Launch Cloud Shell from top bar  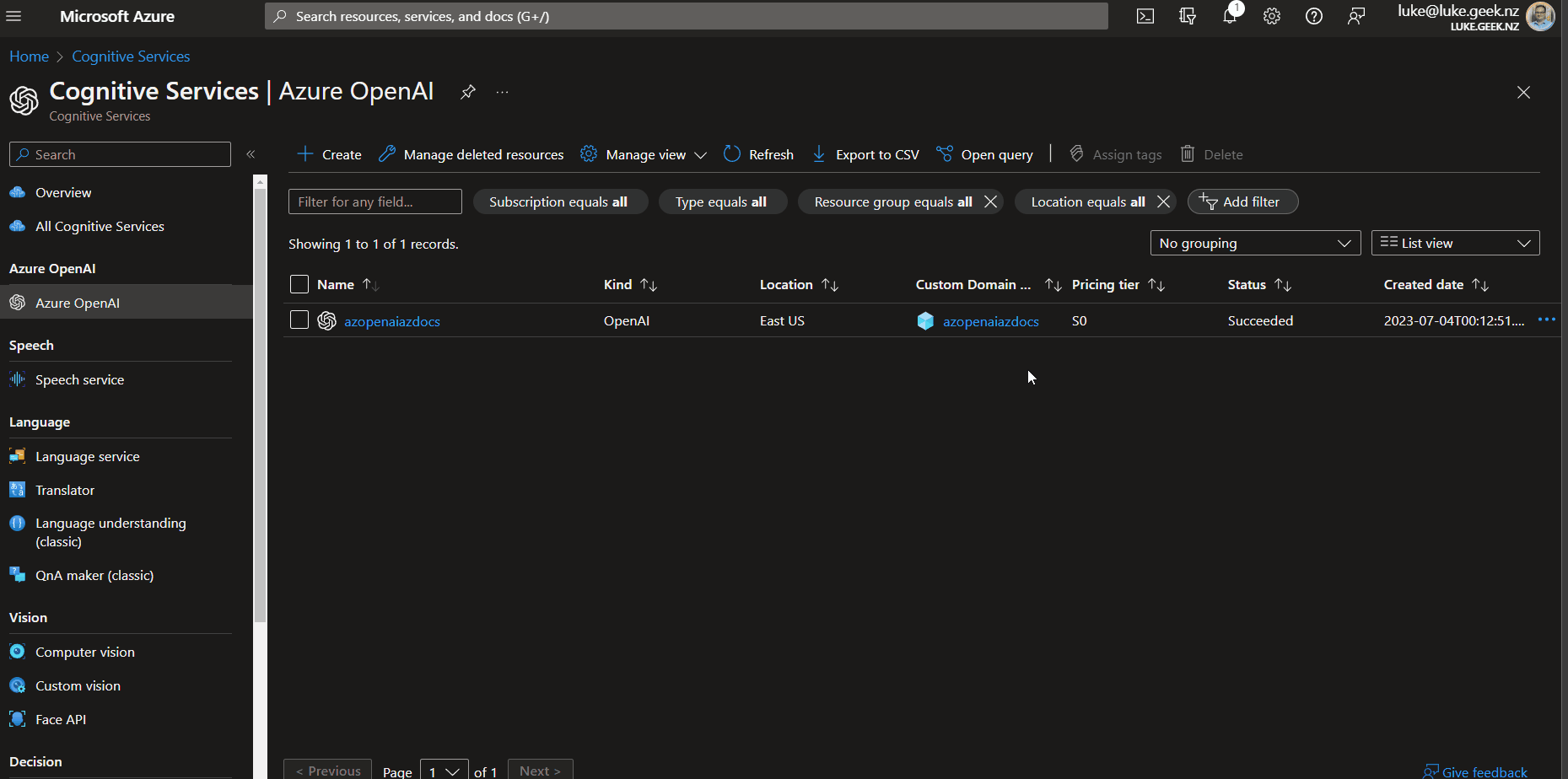1145,16
